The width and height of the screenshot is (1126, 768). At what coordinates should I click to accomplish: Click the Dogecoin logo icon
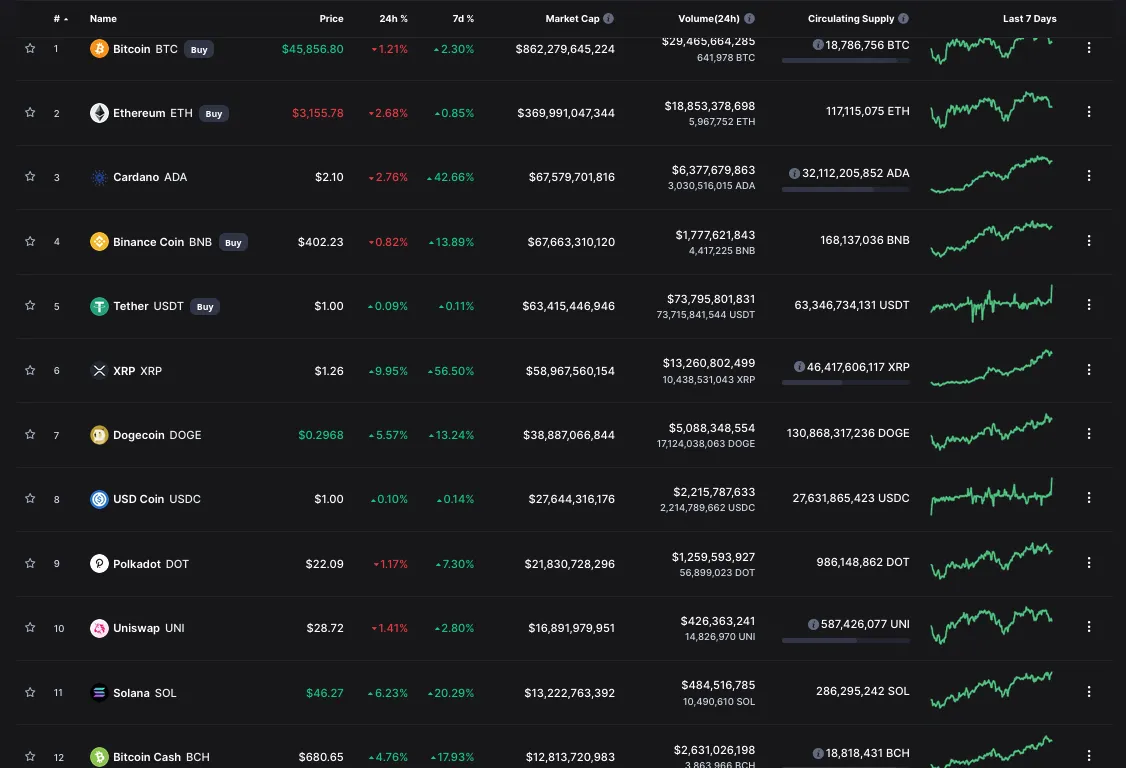99,435
